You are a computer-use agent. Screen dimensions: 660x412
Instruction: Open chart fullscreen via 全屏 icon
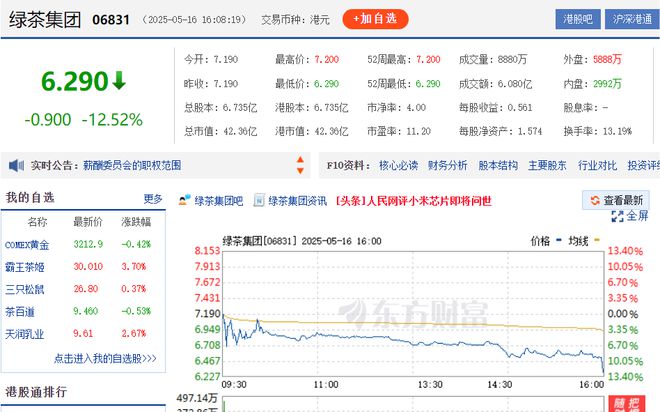(617, 216)
